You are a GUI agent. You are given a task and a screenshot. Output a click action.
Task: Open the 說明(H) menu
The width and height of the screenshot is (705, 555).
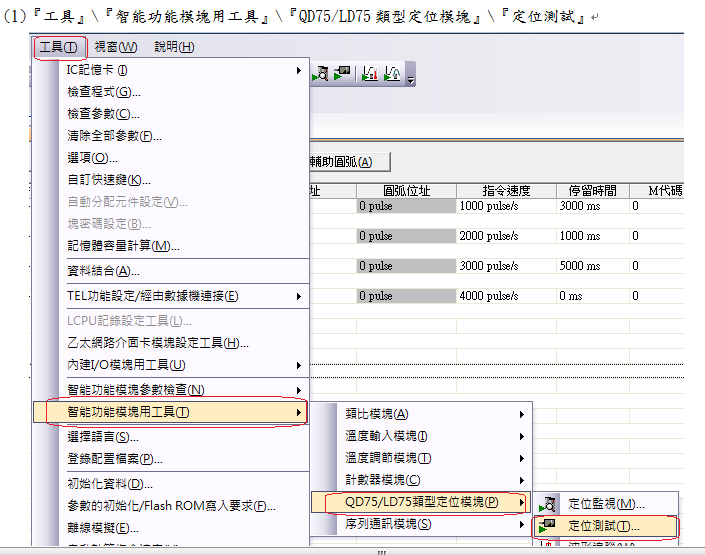click(174, 47)
